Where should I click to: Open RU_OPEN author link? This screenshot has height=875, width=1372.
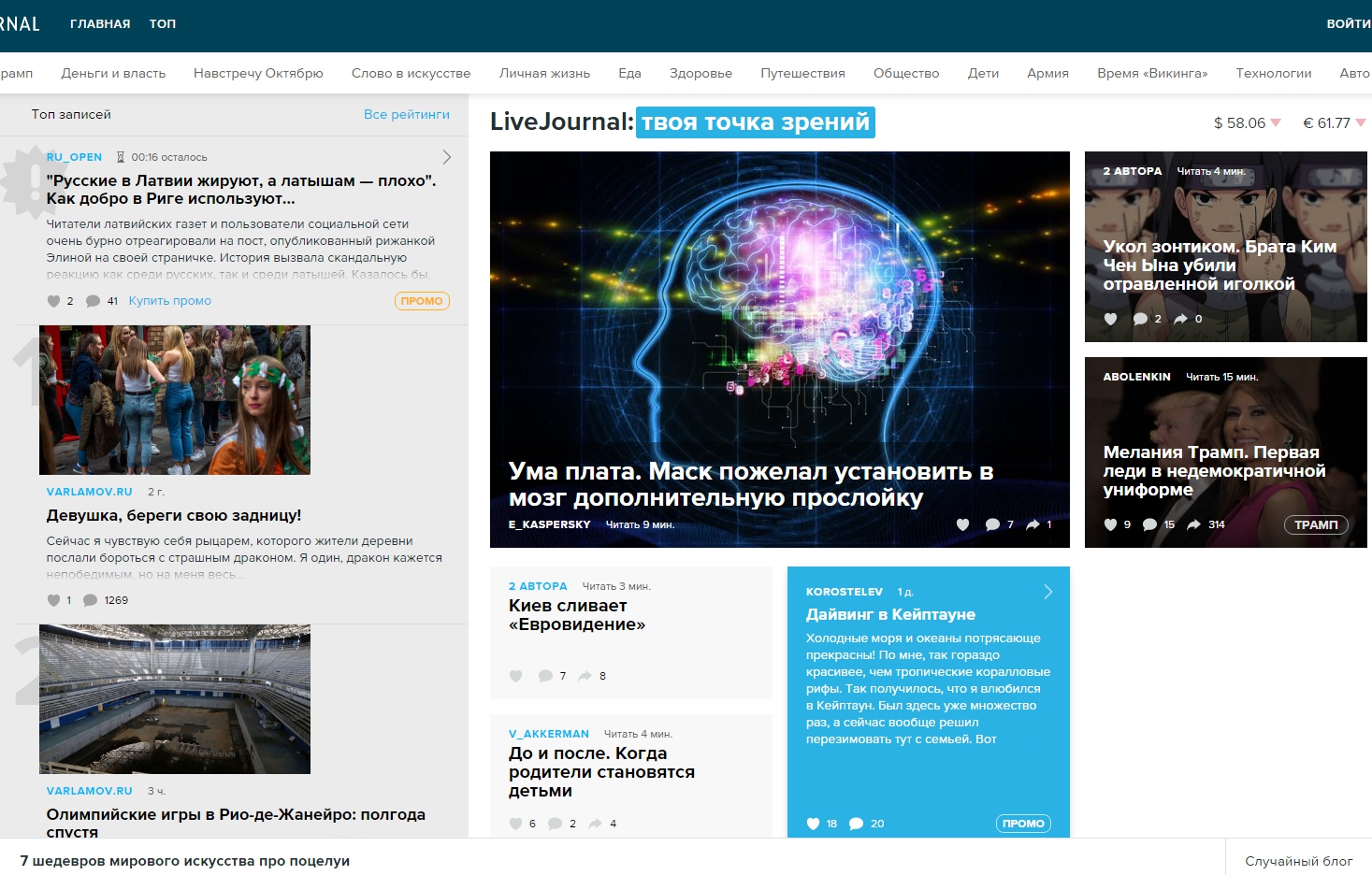click(x=74, y=157)
